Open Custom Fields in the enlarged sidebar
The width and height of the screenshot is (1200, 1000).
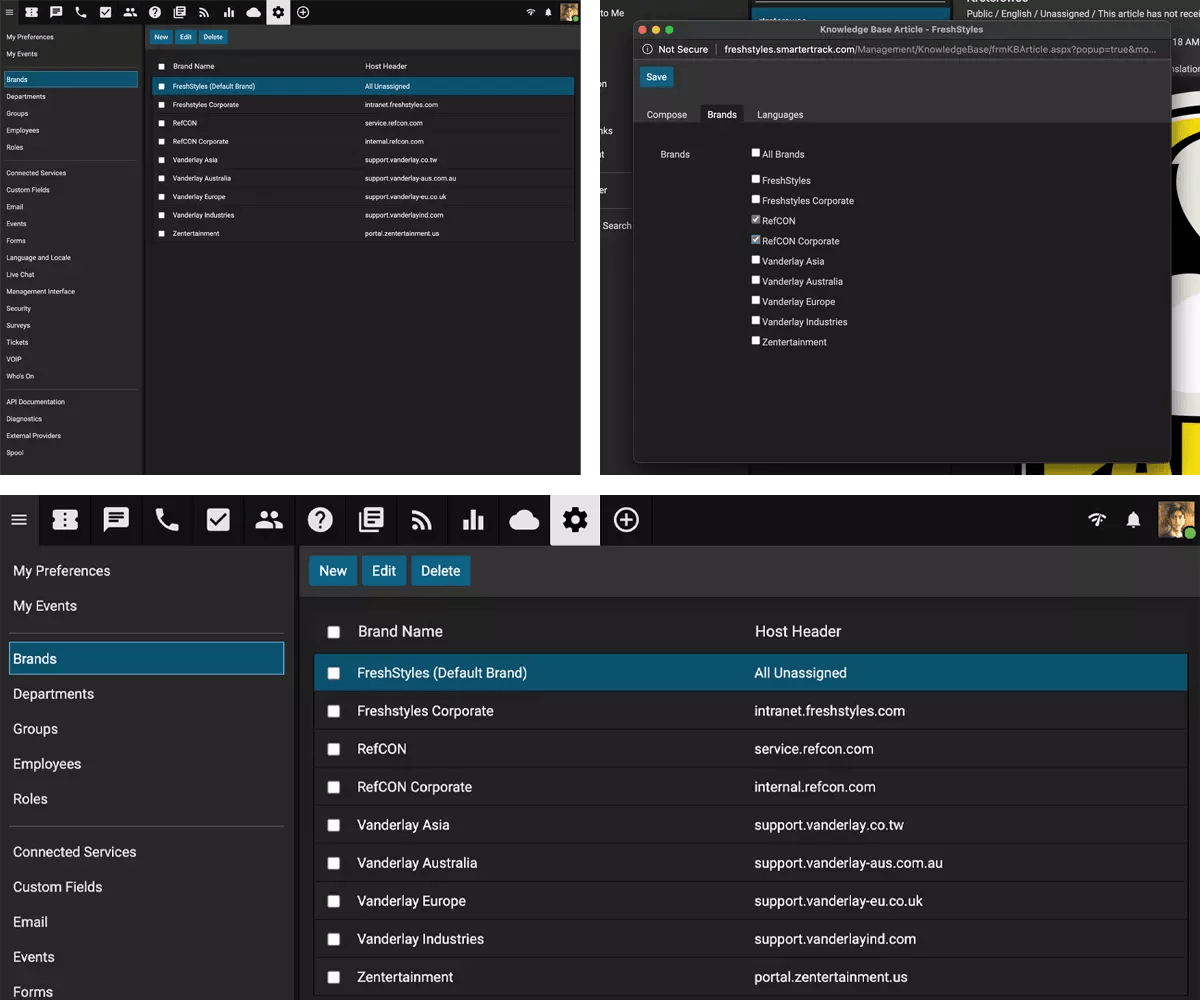pos(58,887)
